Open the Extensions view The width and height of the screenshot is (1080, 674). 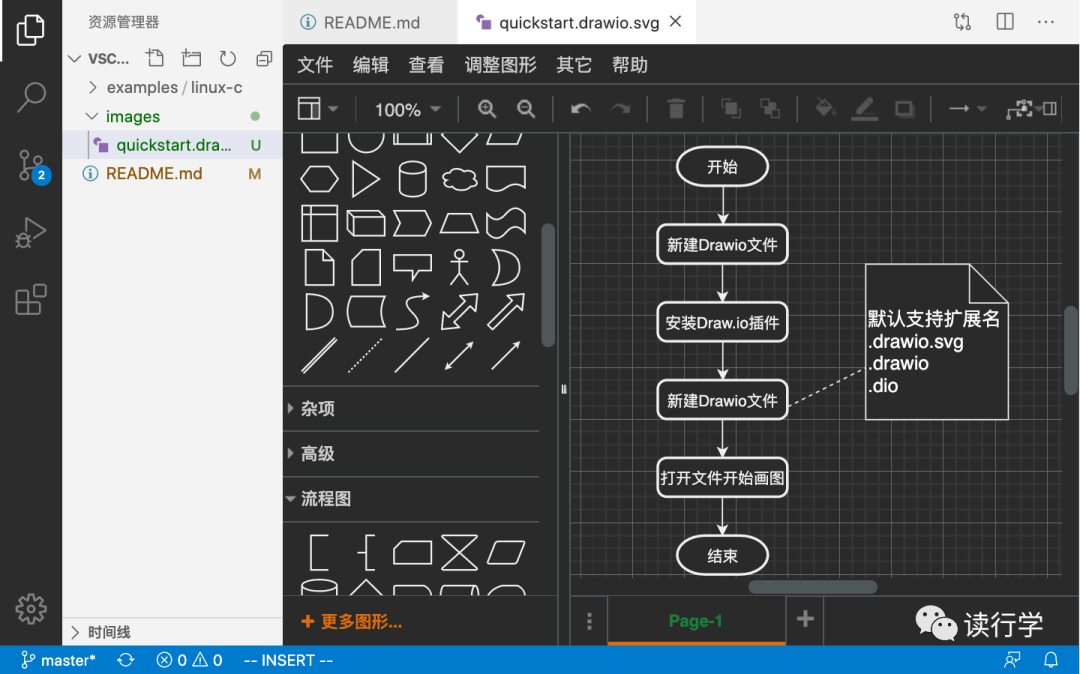30,300
